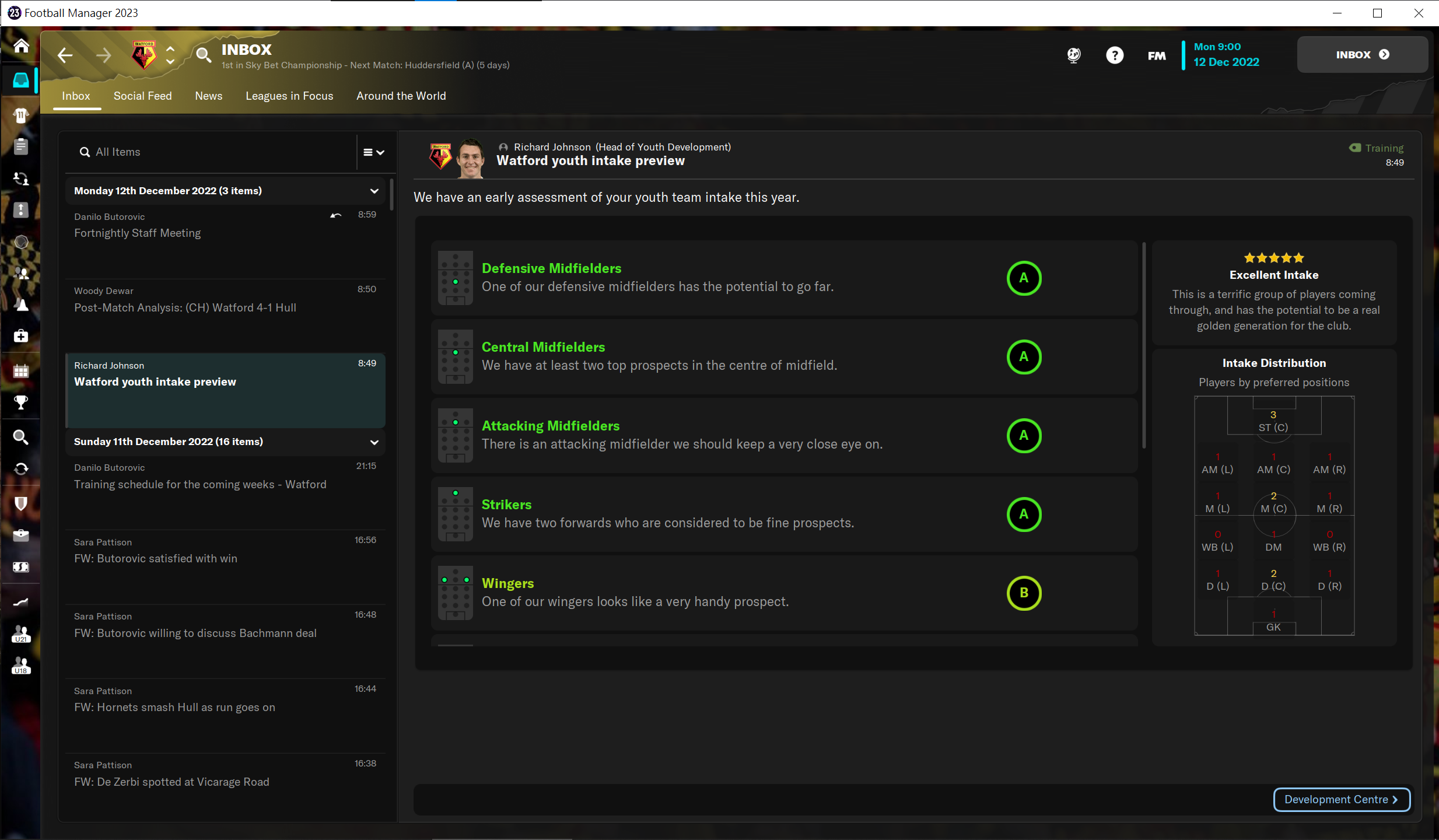Image resolution: width=1439 pixels, height=840 pixels.
Task: Open Schedule calendar icon in sidebar
Action: tap(21, 371)
